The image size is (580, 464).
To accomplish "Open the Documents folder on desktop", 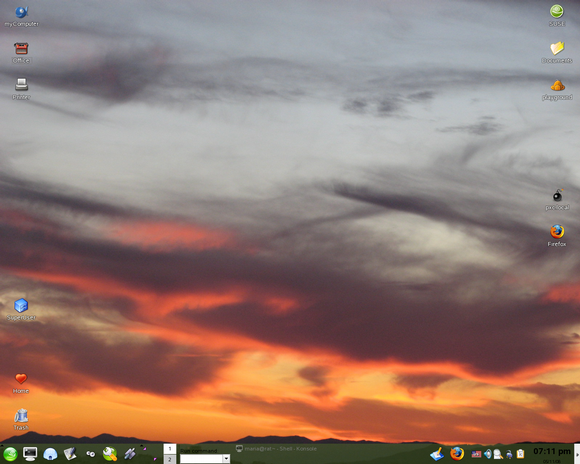I will click(557, 52).
